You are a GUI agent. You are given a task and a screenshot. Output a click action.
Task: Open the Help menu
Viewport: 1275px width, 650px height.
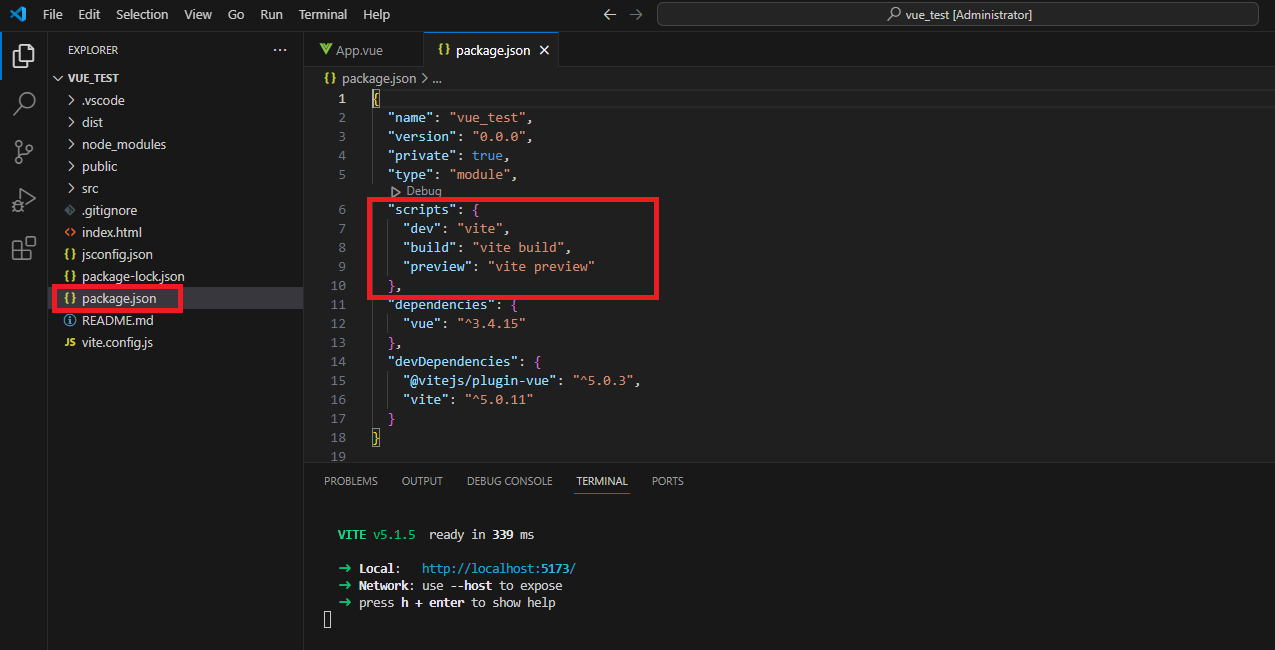click(x=377, y=14)
